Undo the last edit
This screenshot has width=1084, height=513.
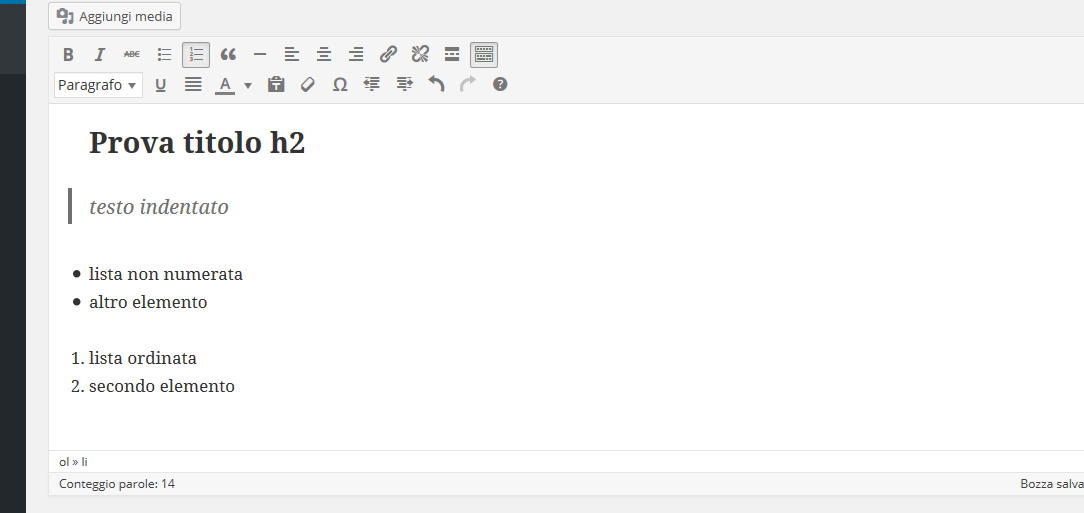[436, 85]
